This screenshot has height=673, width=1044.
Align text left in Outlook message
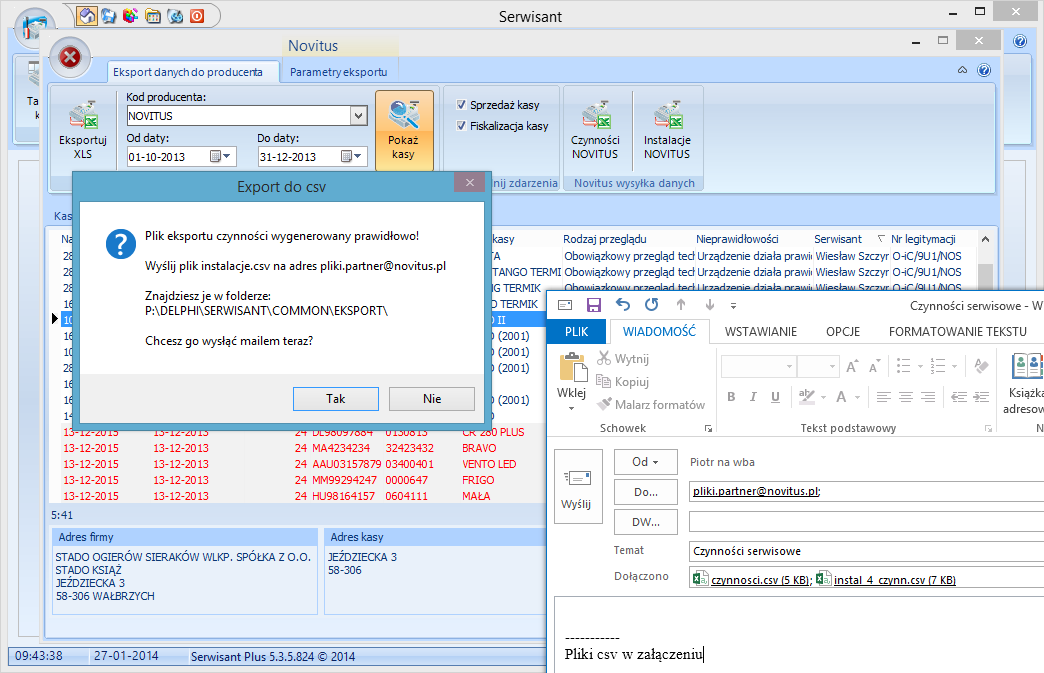[884, 397]
